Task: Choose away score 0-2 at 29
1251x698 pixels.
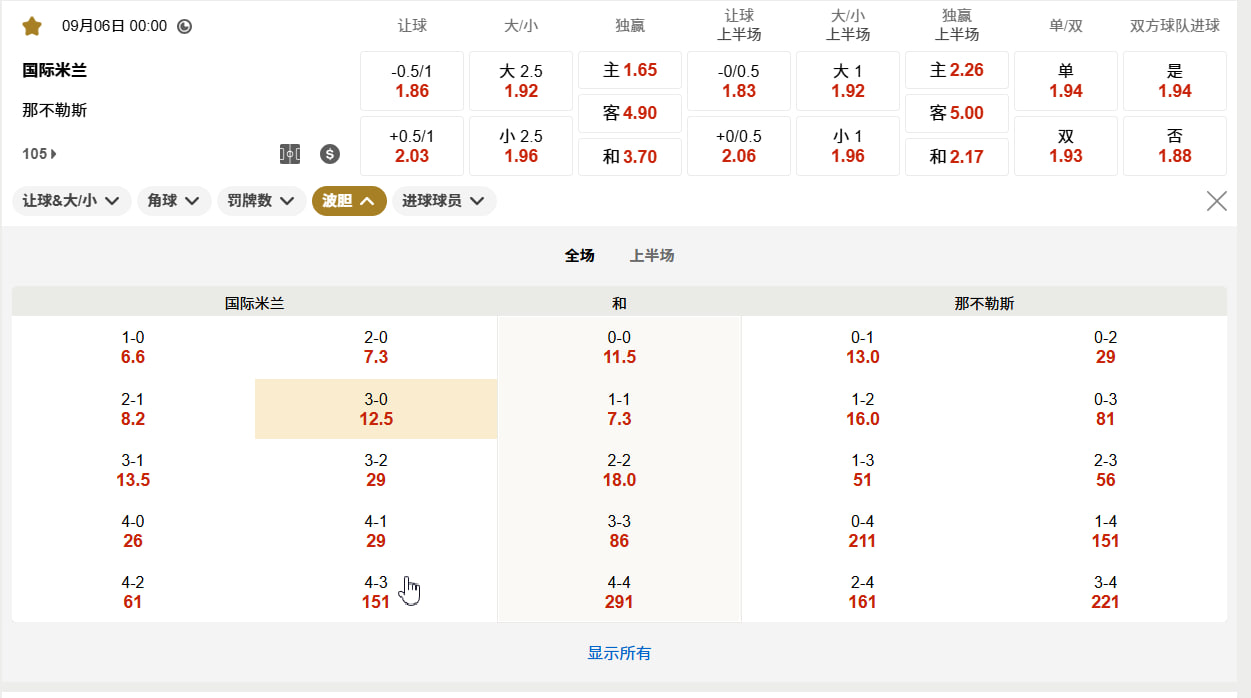Action: point(1105,347)
